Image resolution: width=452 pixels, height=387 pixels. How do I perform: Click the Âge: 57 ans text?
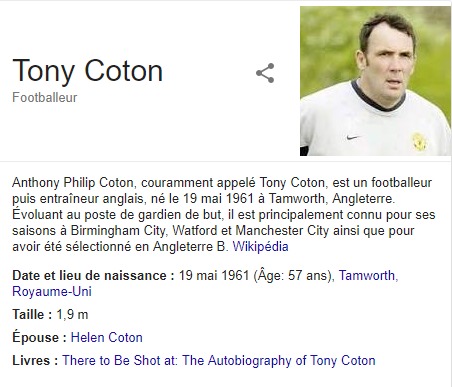[x=294, y=275]
